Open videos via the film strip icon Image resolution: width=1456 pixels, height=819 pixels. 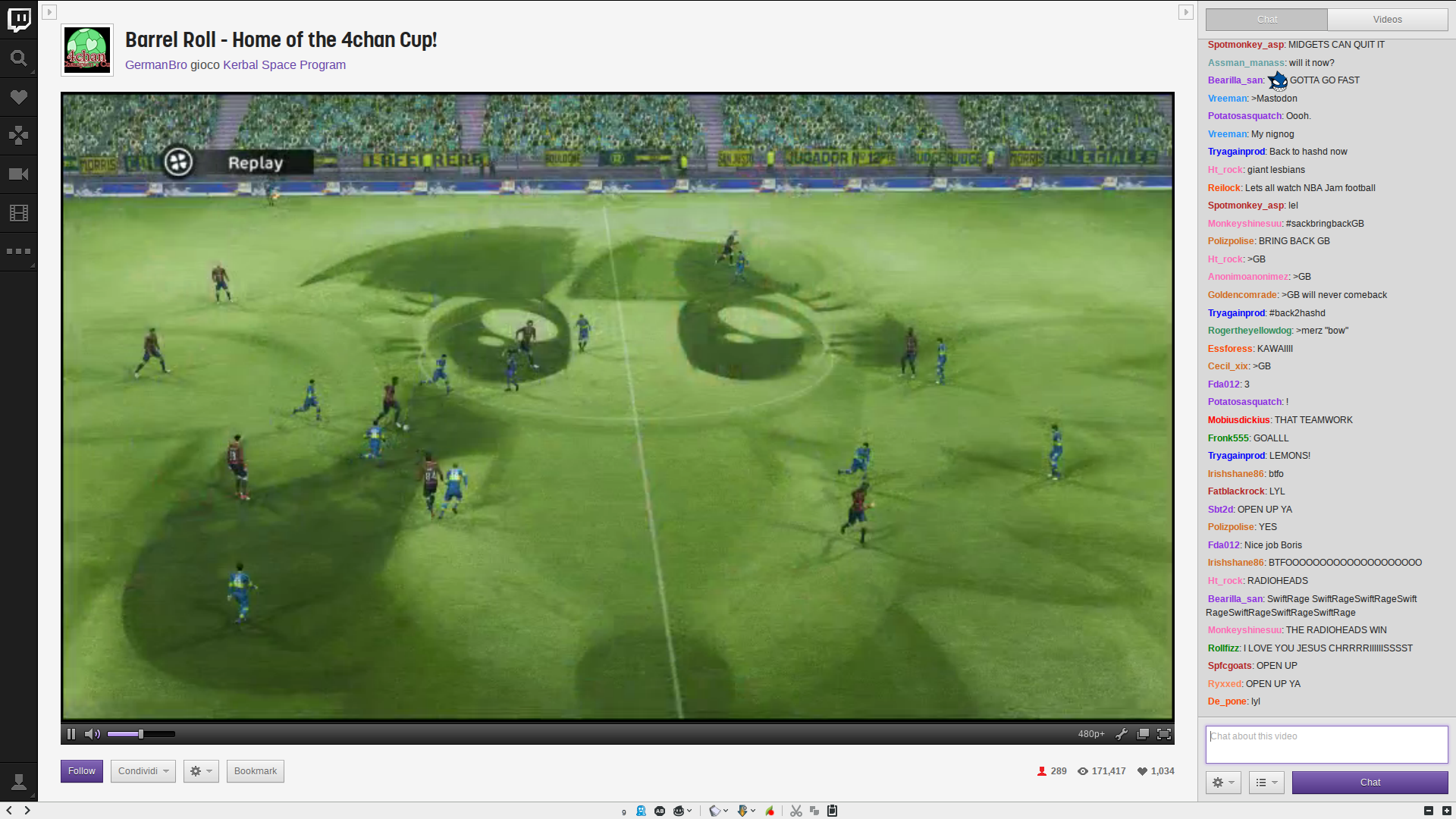tap(19, 213)
